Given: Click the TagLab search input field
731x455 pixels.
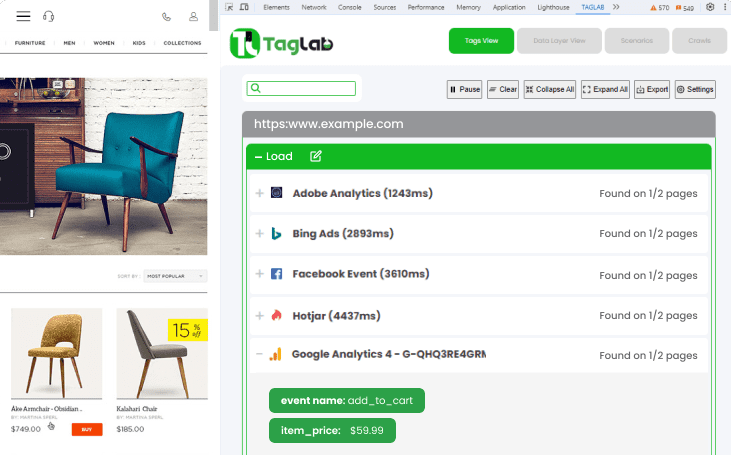Looking at the screenshot, I should (x=301, y=88).
